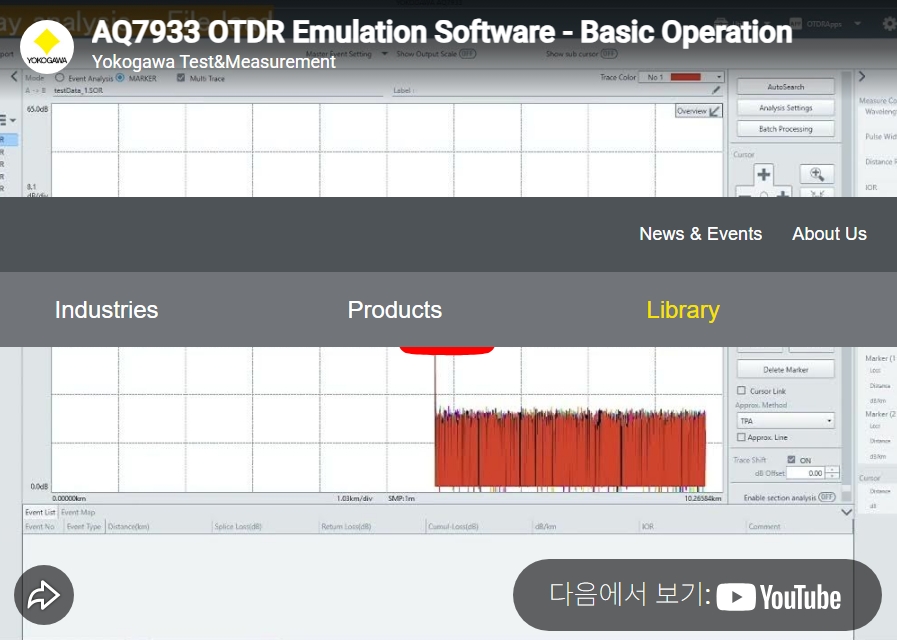Open the list menu icon dropdown
The width and height of the screenshot is (897, 640).
[x=7, y=120]
